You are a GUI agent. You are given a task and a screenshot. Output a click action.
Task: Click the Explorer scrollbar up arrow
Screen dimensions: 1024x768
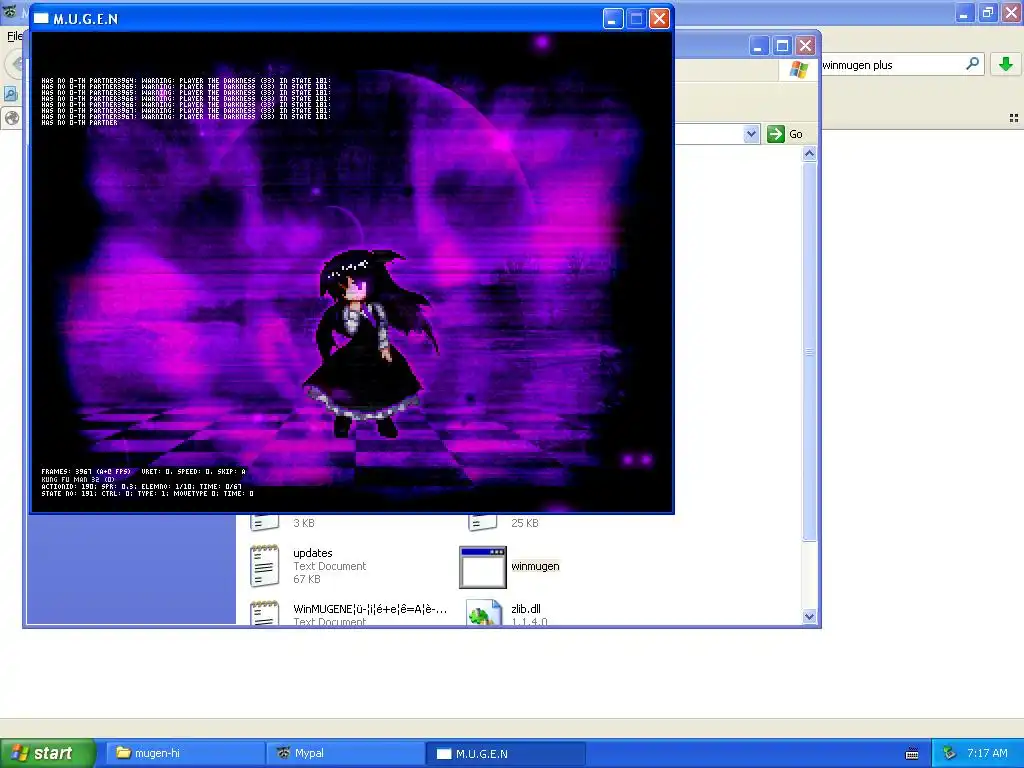[x=809, y=153]
